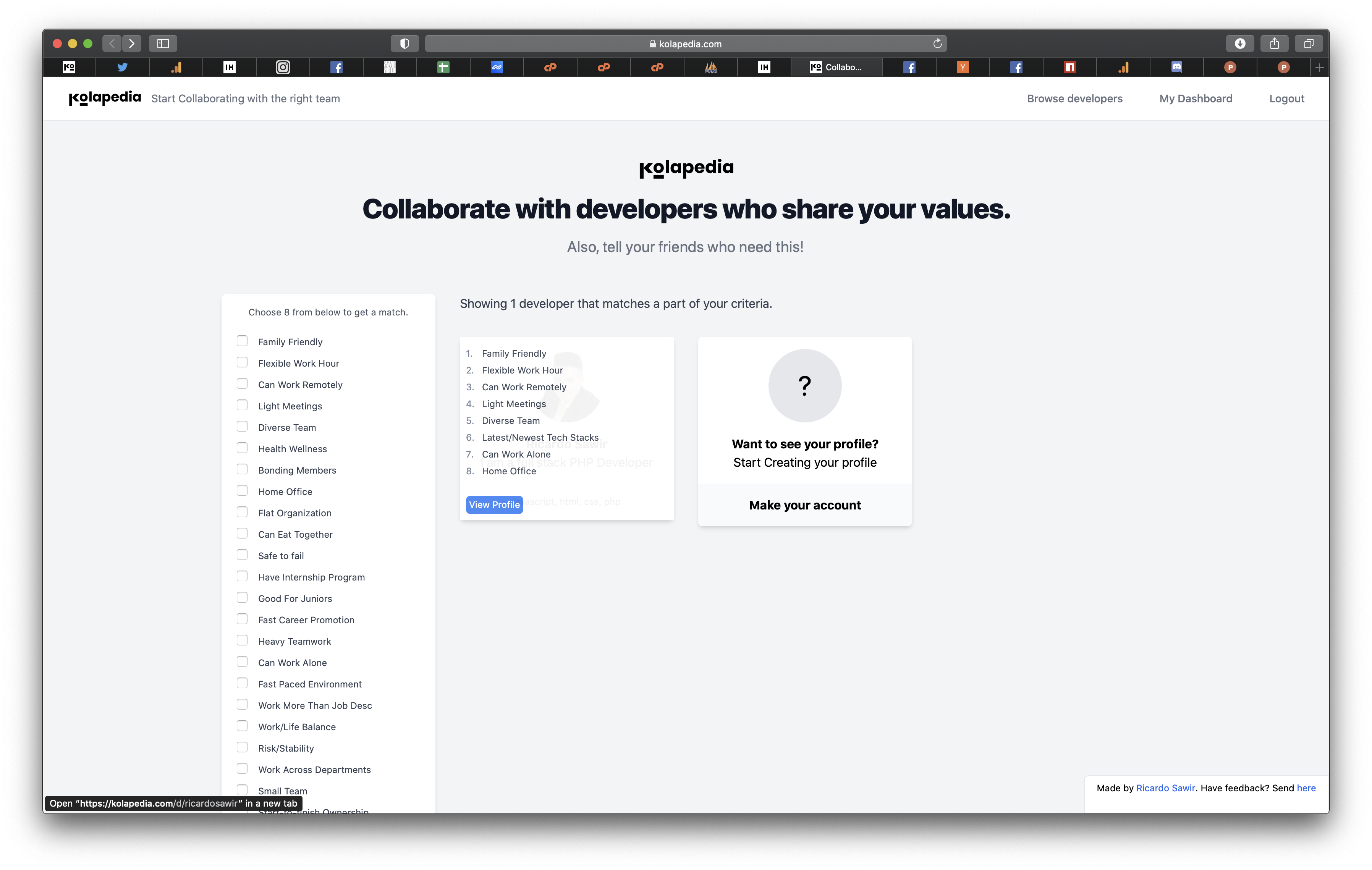
Task: Show the tab overview icon
Action: tap(1309, 43)
